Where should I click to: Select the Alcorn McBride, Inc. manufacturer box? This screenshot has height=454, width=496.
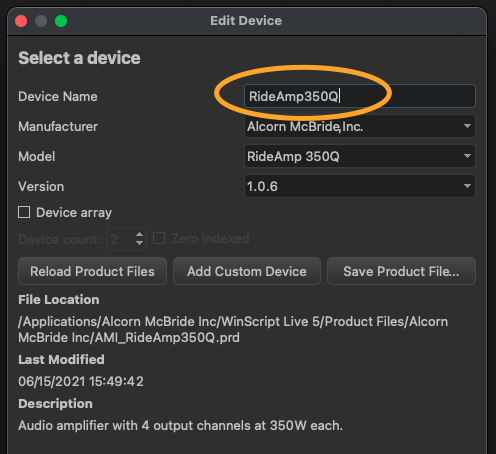360,126
